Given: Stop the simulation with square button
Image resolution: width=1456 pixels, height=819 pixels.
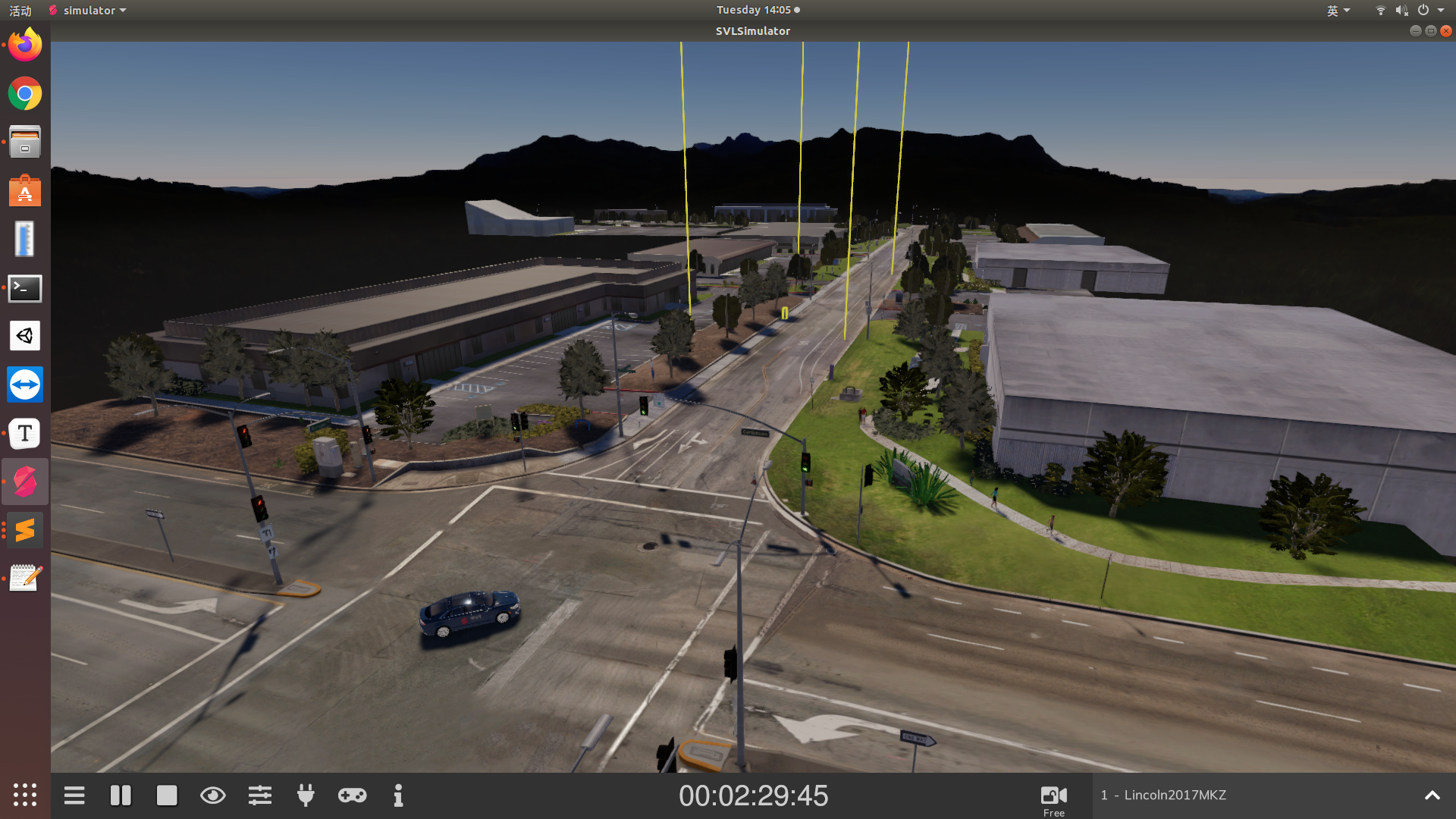Looking at the screenshot, I should [x=167, y=795].
